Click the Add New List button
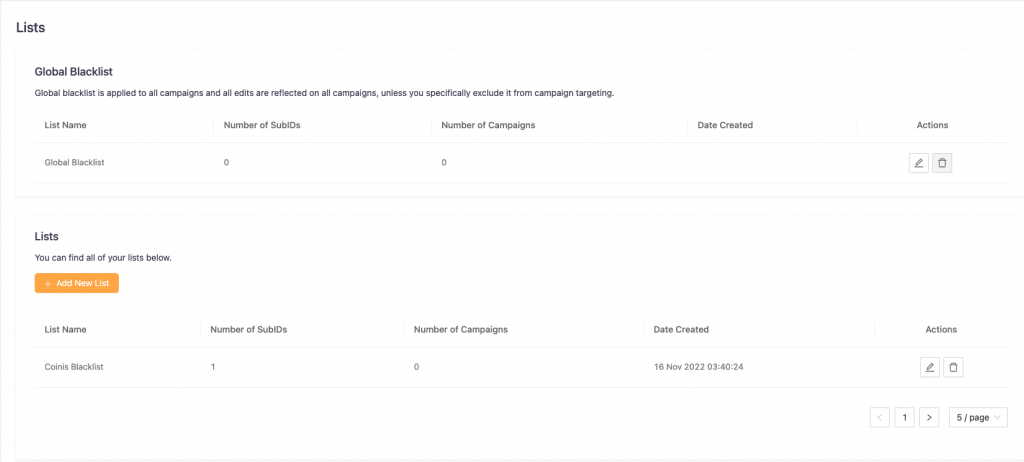 coord(77,284)
